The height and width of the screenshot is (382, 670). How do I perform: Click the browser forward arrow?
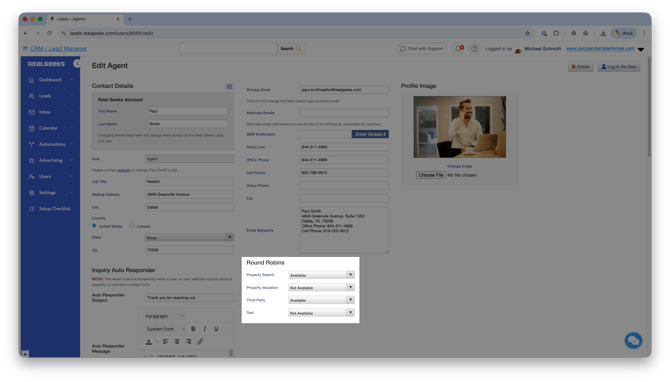pos(38,33)
